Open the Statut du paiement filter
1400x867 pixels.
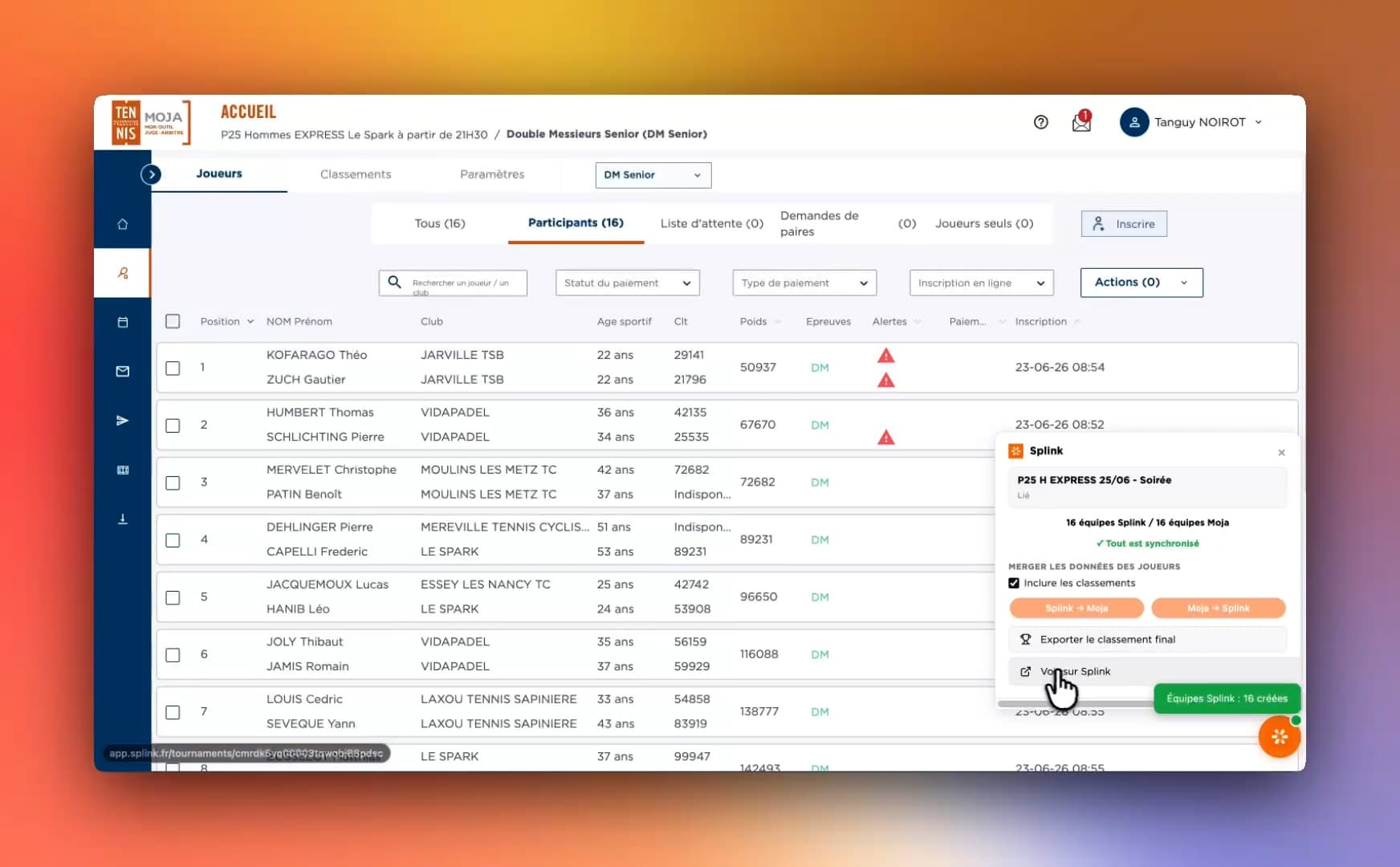coord(627,283)
